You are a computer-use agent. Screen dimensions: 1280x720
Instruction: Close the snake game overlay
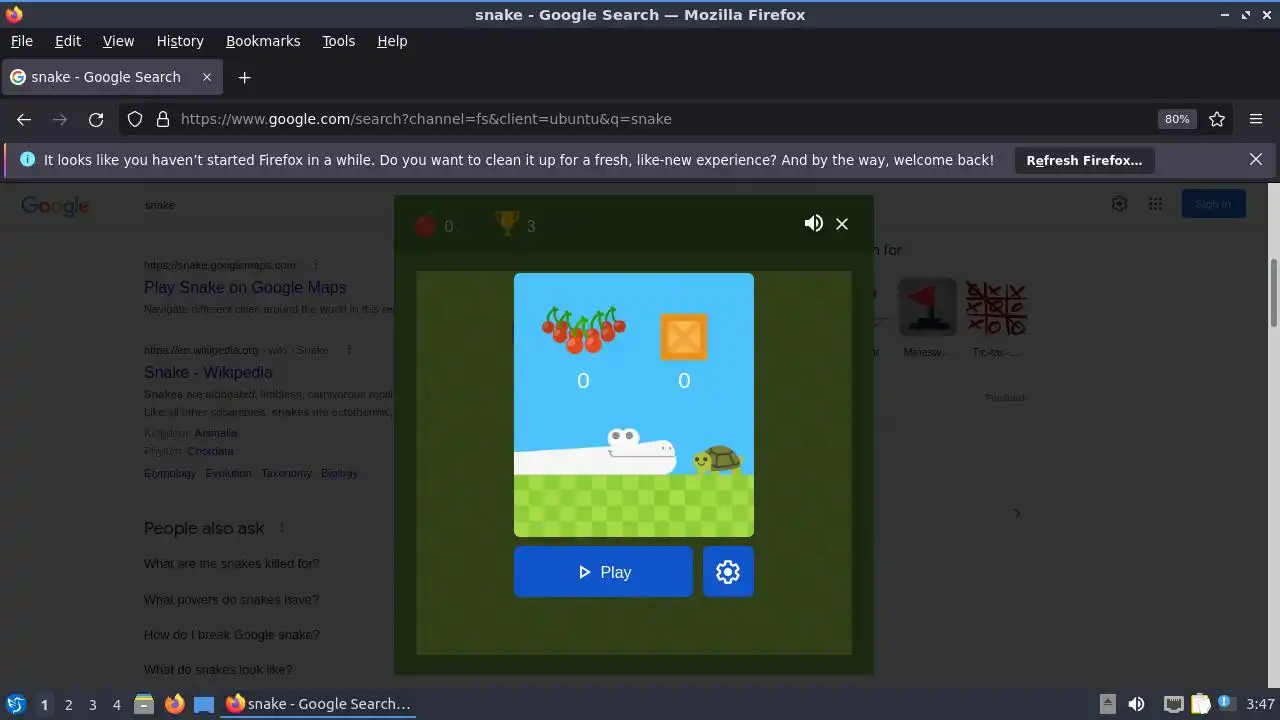coord(842,224)
